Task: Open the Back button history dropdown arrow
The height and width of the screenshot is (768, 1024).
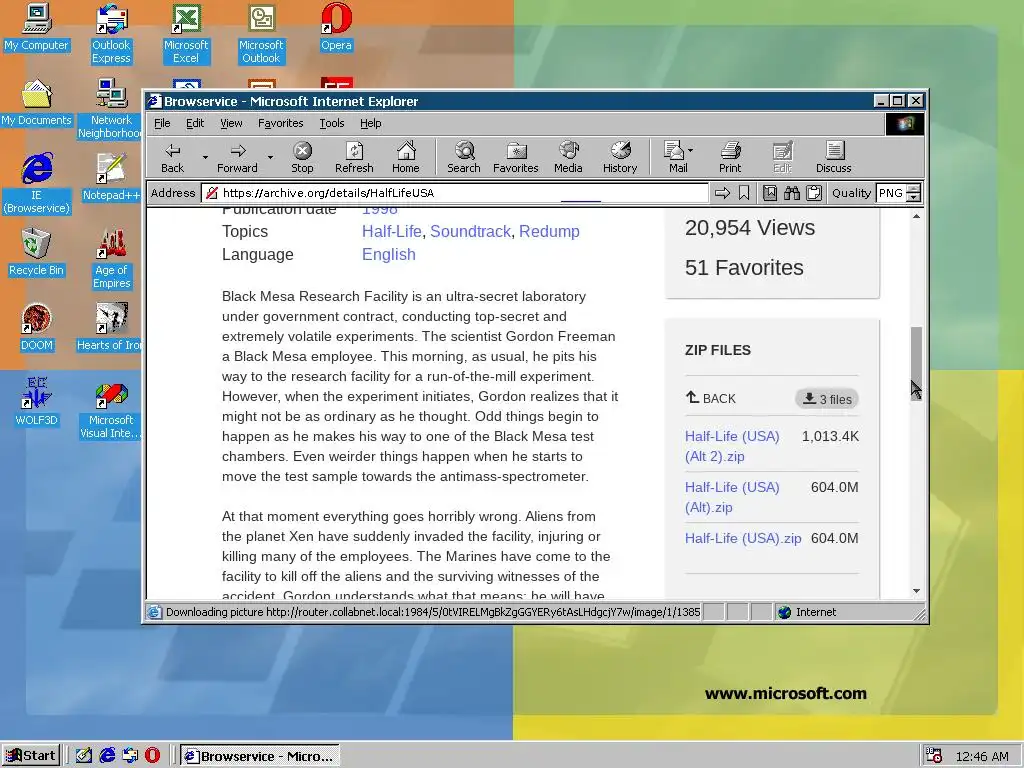Action: pos(205,157)
